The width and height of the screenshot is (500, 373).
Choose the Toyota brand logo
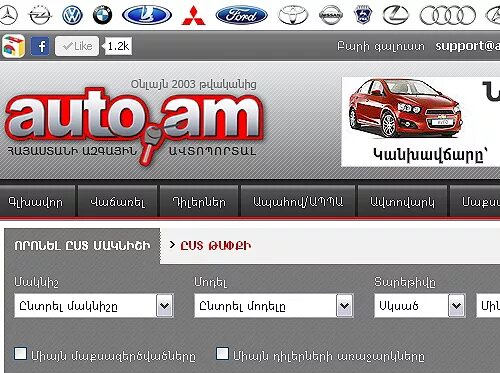293,15
